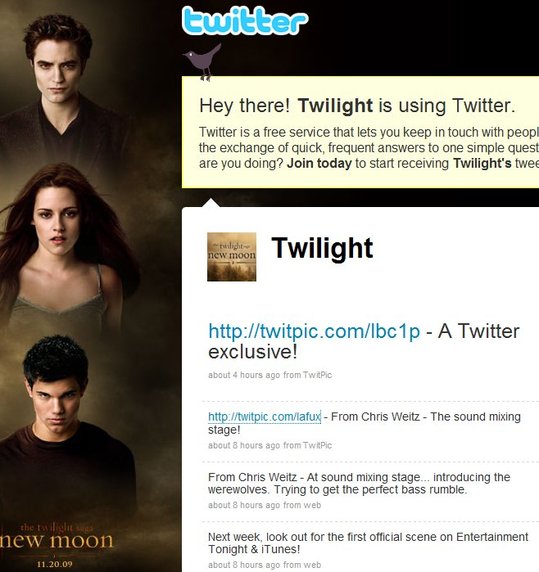
Task: Click the purple bird icon
Action: click(202, 62)
